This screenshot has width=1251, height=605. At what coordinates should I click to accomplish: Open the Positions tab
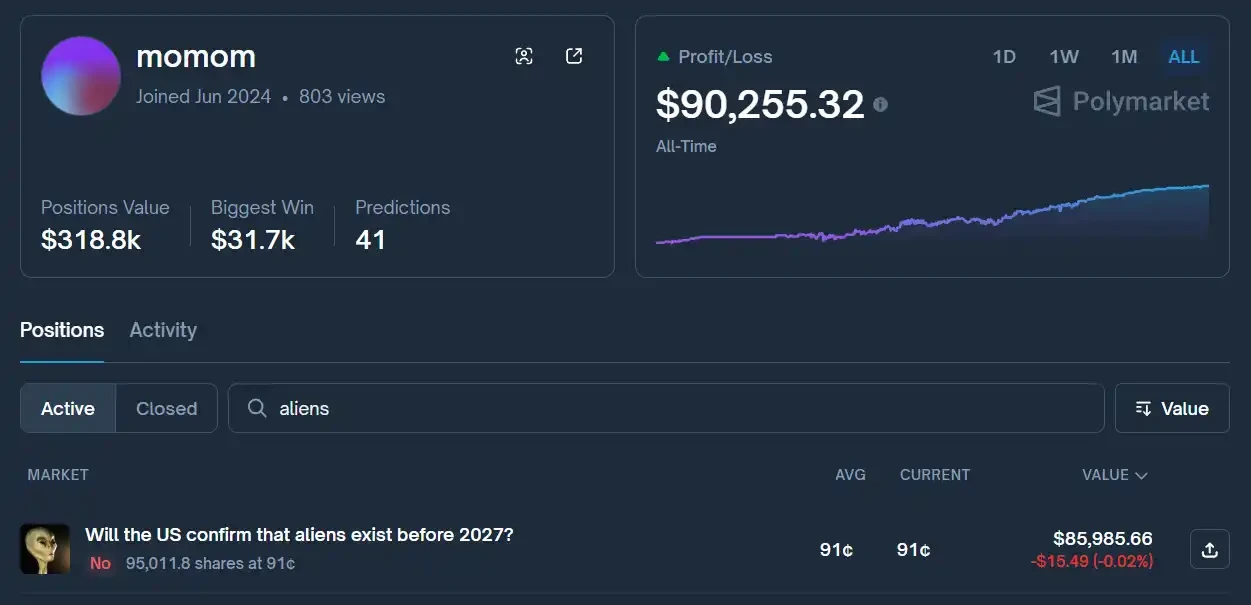pos(61,330)
